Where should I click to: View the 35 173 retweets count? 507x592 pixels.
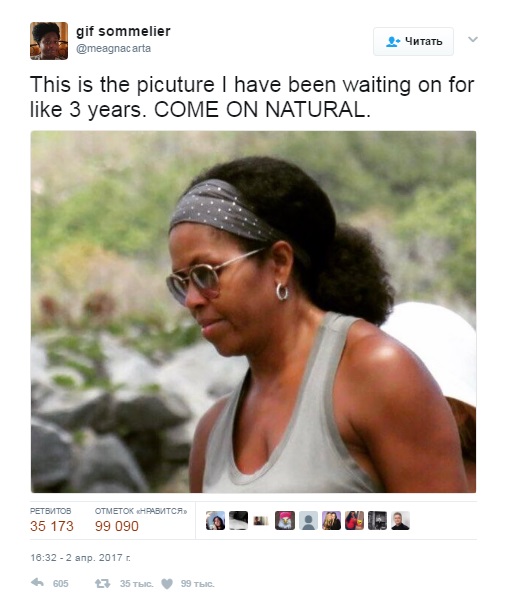tap(52, 526)
